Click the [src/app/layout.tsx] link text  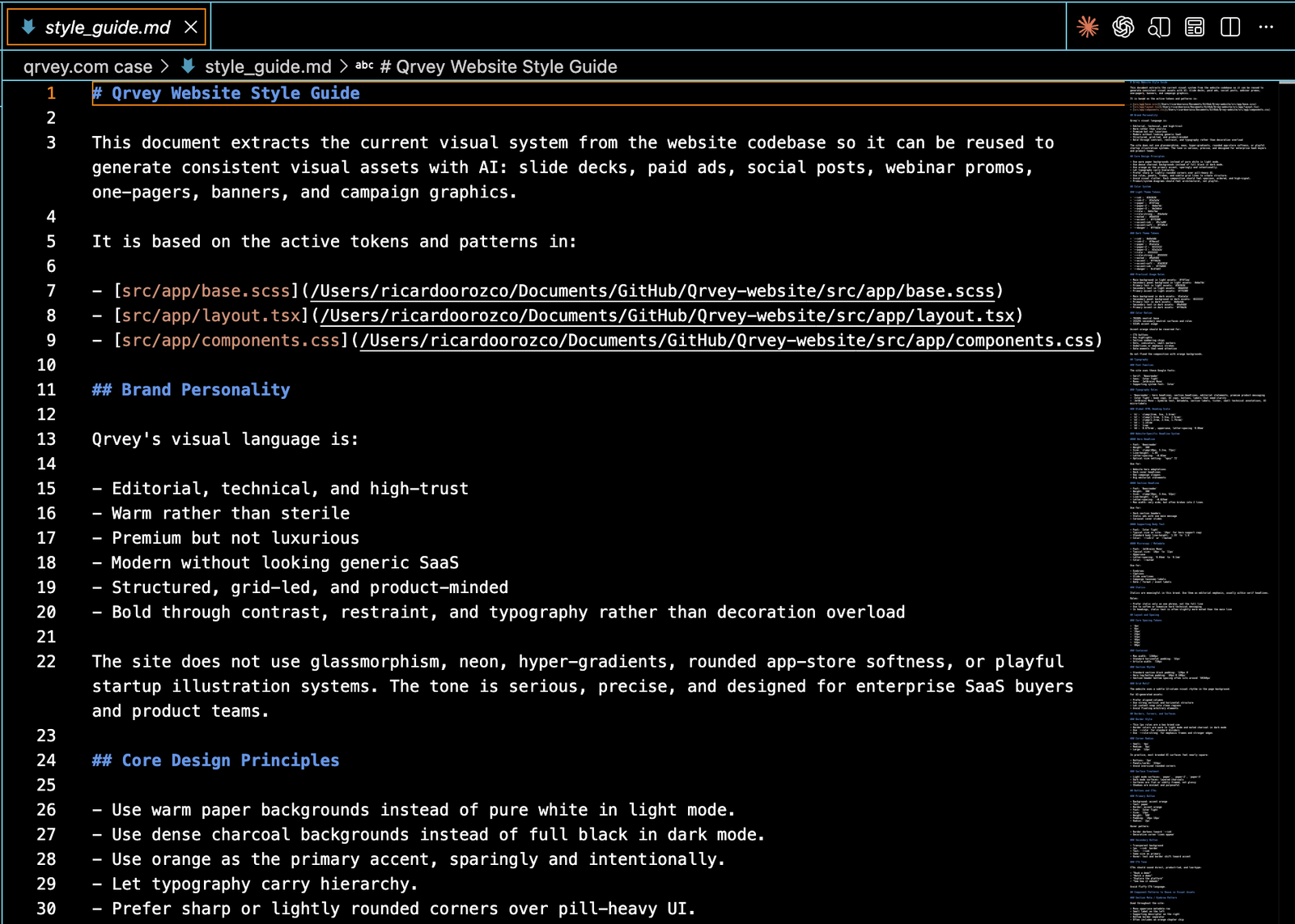pyautogui.click(x=211, y=316)
